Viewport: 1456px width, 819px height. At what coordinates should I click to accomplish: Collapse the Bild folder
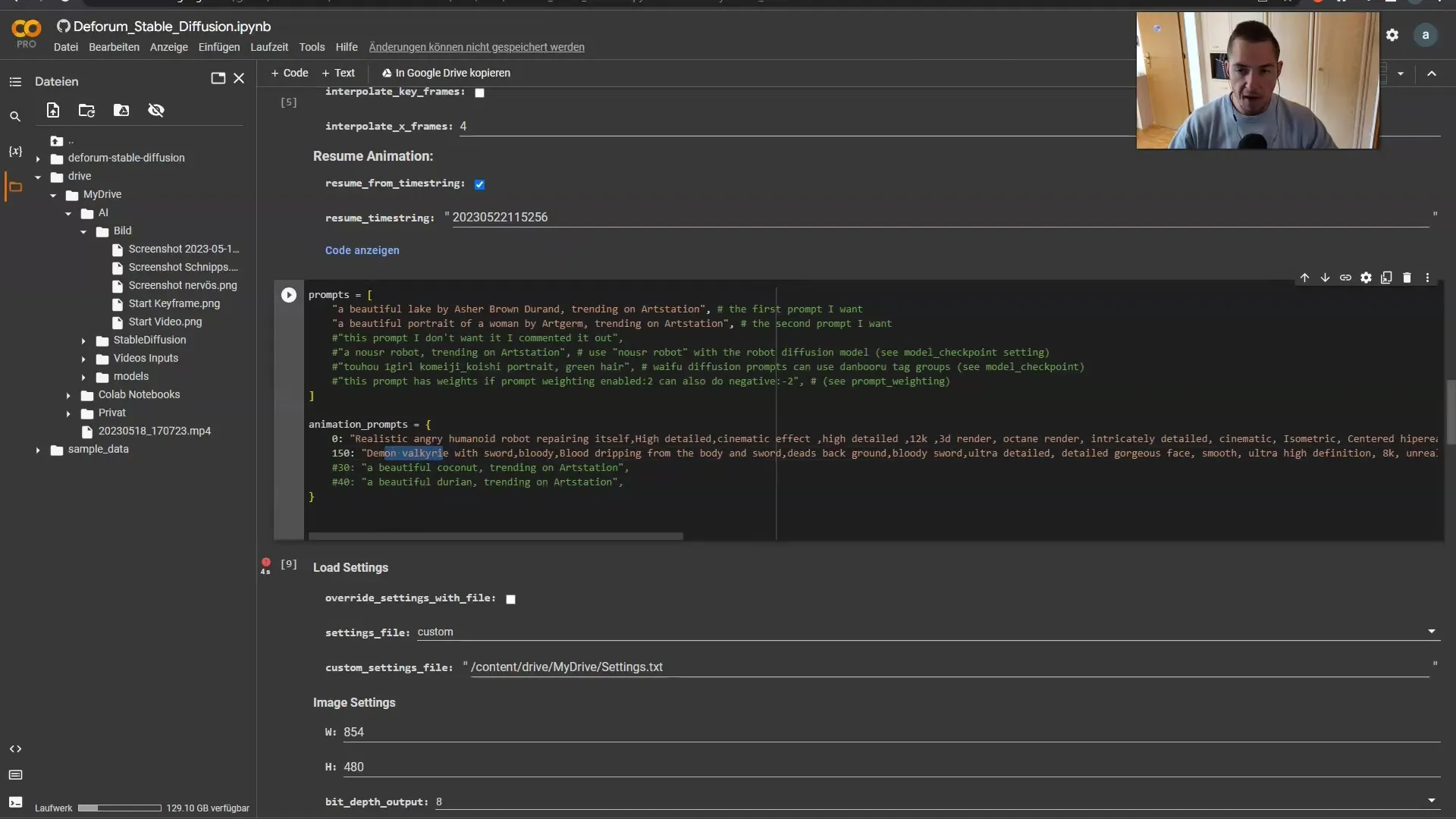pos(83,231)
